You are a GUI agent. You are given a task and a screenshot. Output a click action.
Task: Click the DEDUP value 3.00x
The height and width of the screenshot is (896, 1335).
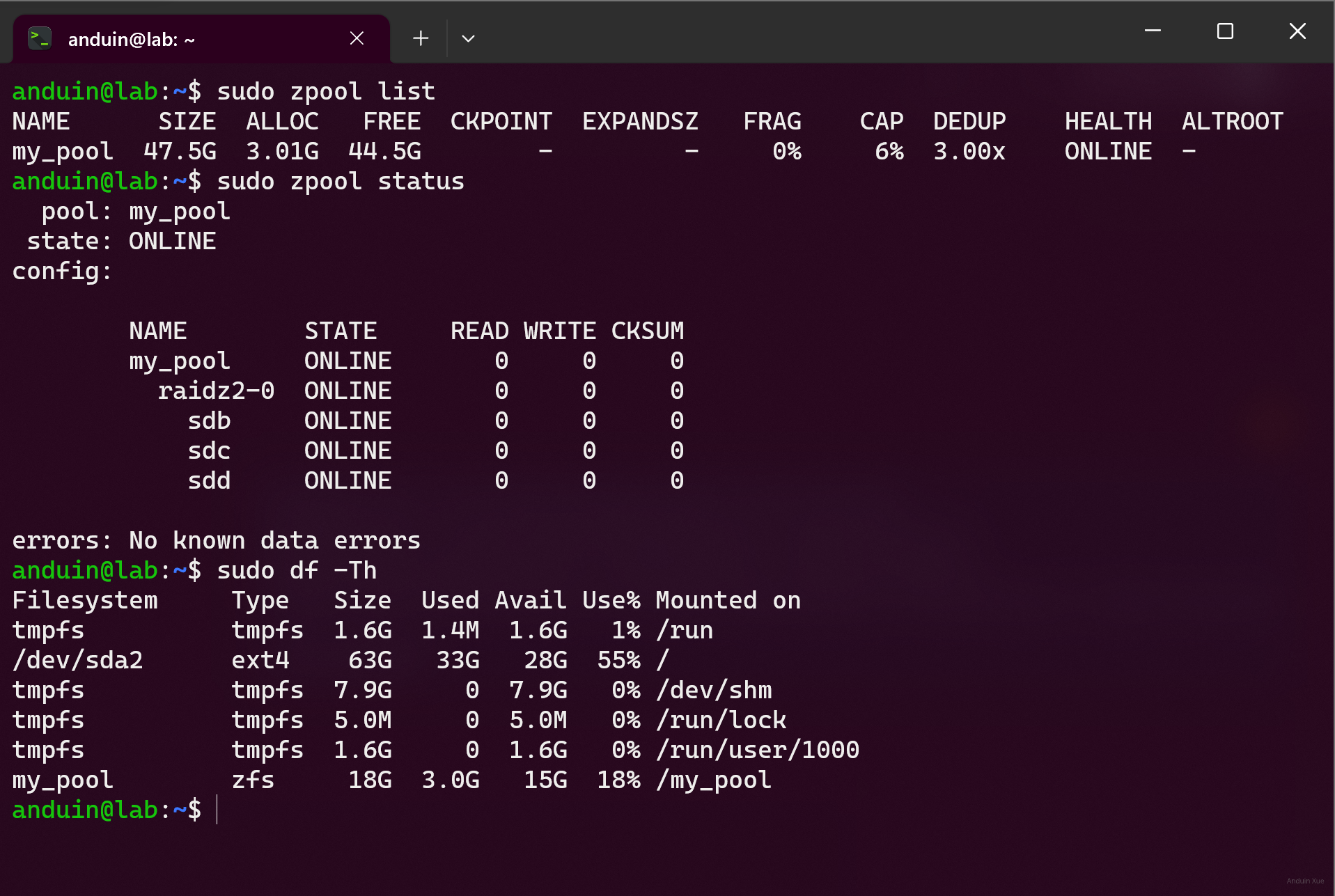[x=969, y=151]
